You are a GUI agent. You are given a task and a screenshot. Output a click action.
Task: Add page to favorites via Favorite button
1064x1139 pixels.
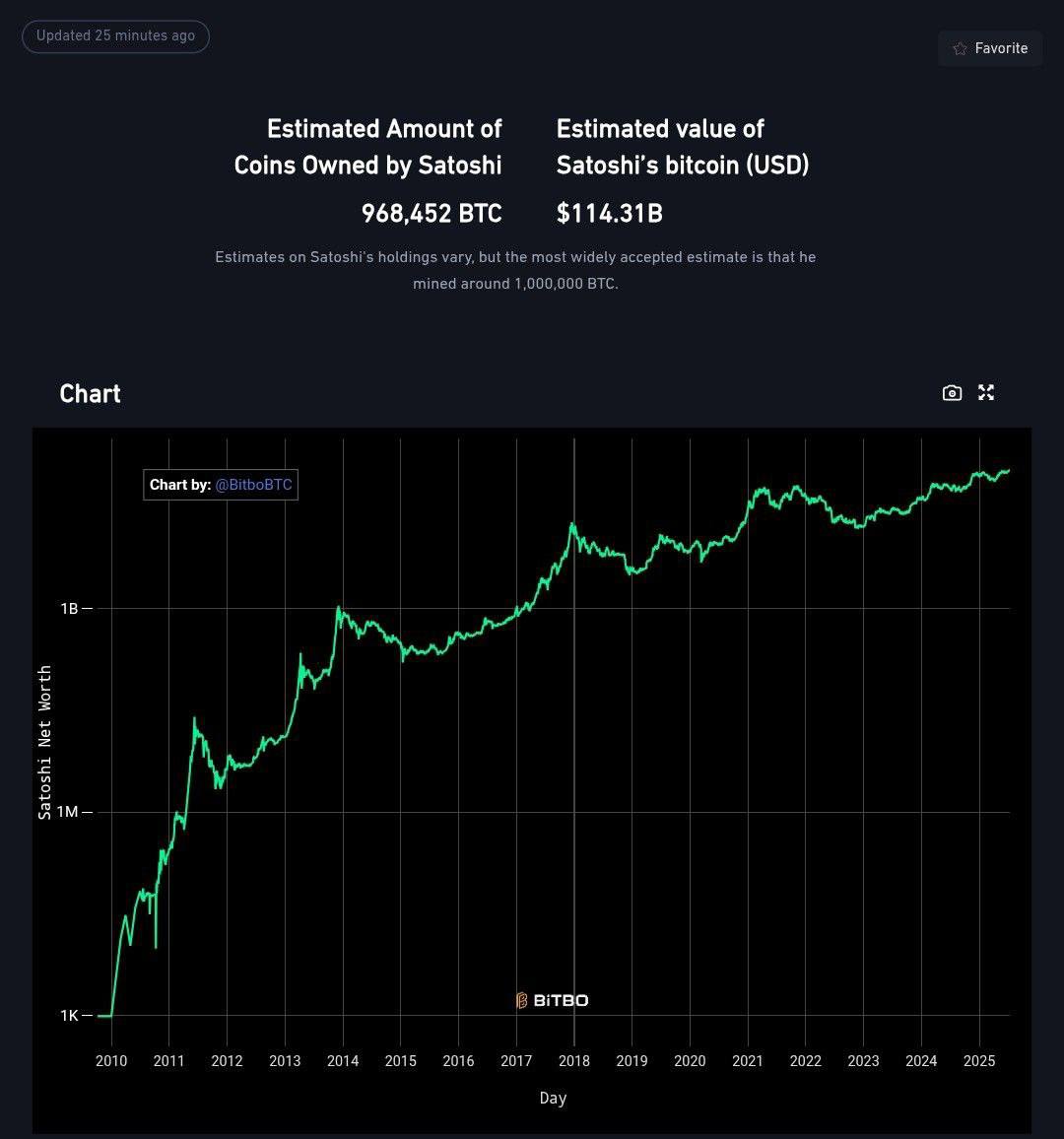pos(990,48)
